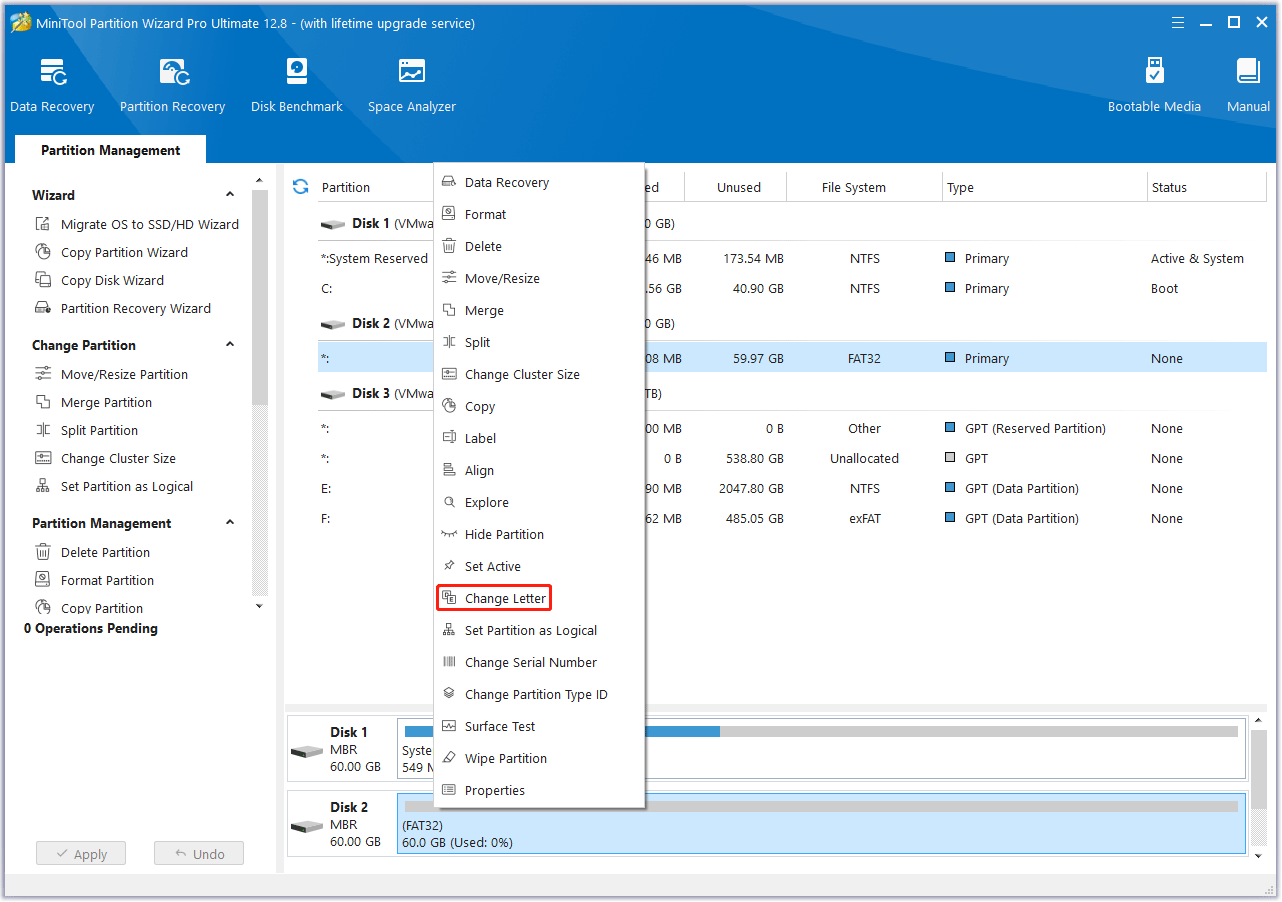Open Properties from the context menu
This screenshot has height=902, width=1282.
(x=539, y=790)
